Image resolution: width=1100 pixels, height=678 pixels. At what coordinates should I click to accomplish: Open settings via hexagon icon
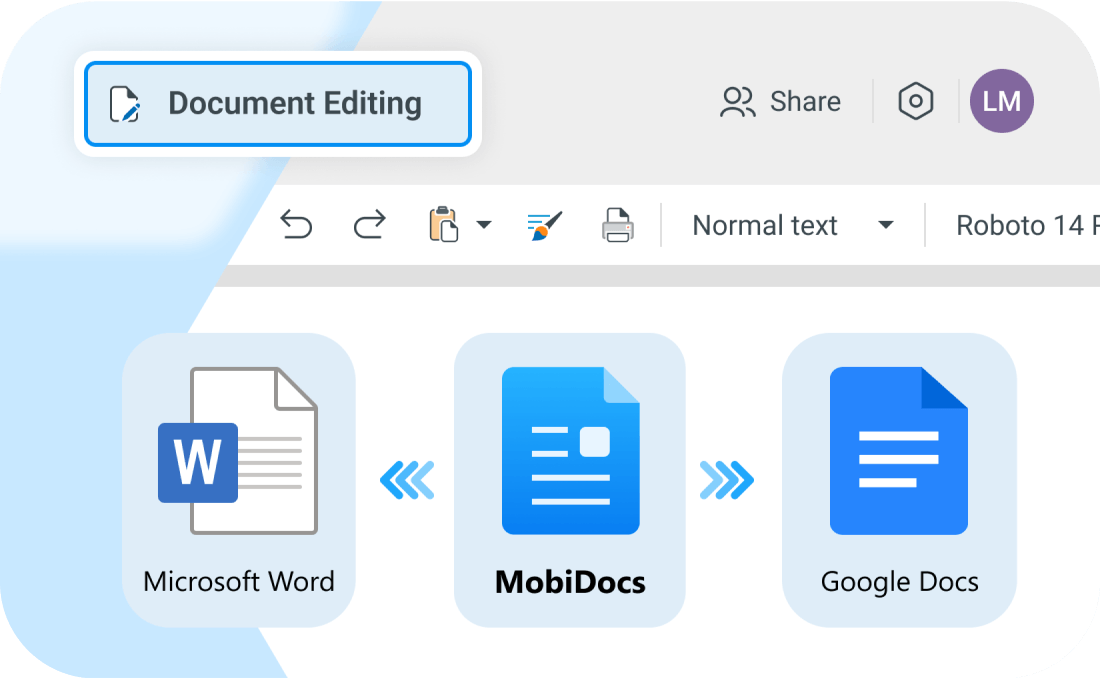(916, 101)
